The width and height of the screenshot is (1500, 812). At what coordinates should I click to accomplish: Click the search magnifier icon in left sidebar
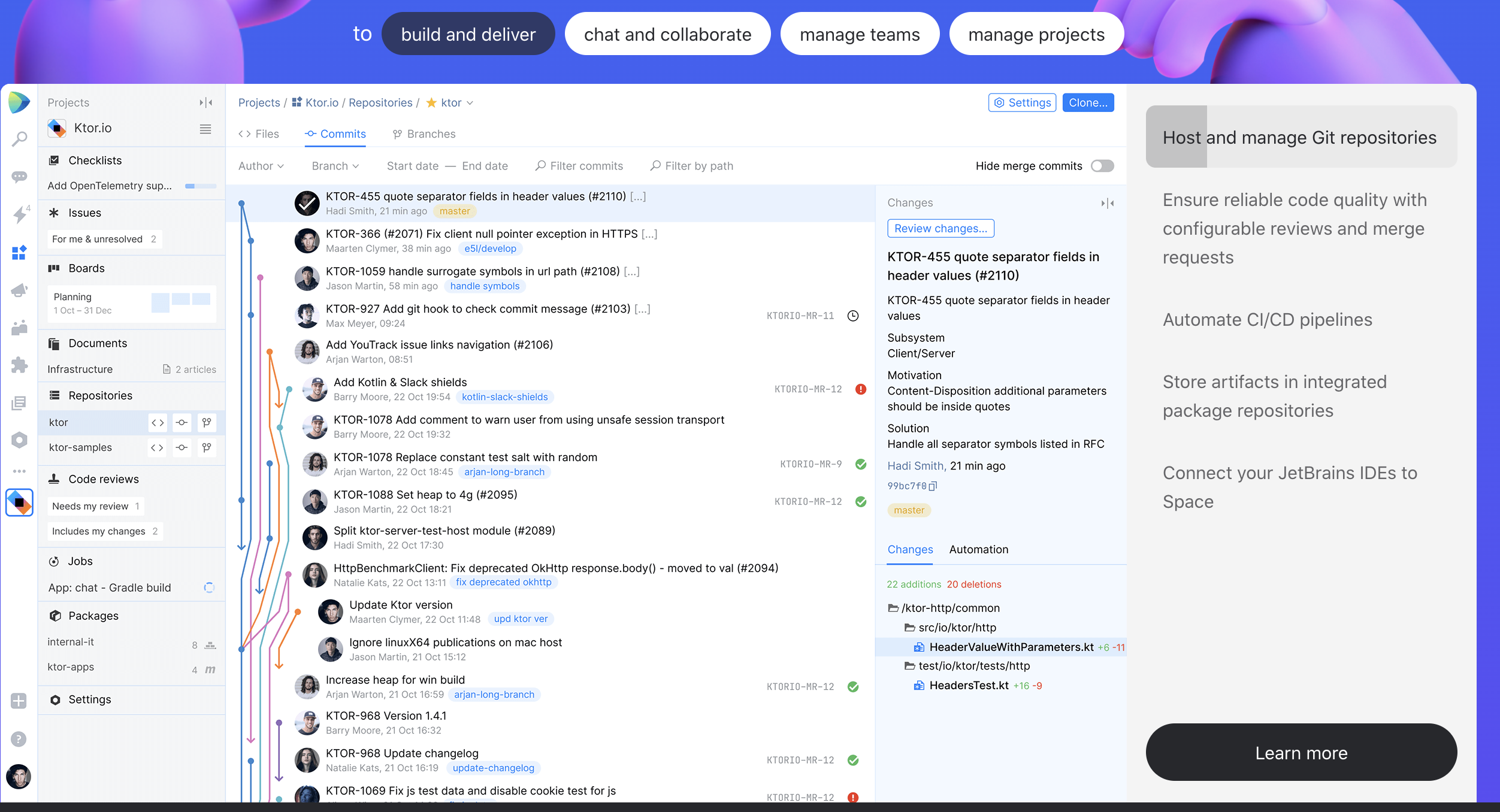(x=19, y=140)
